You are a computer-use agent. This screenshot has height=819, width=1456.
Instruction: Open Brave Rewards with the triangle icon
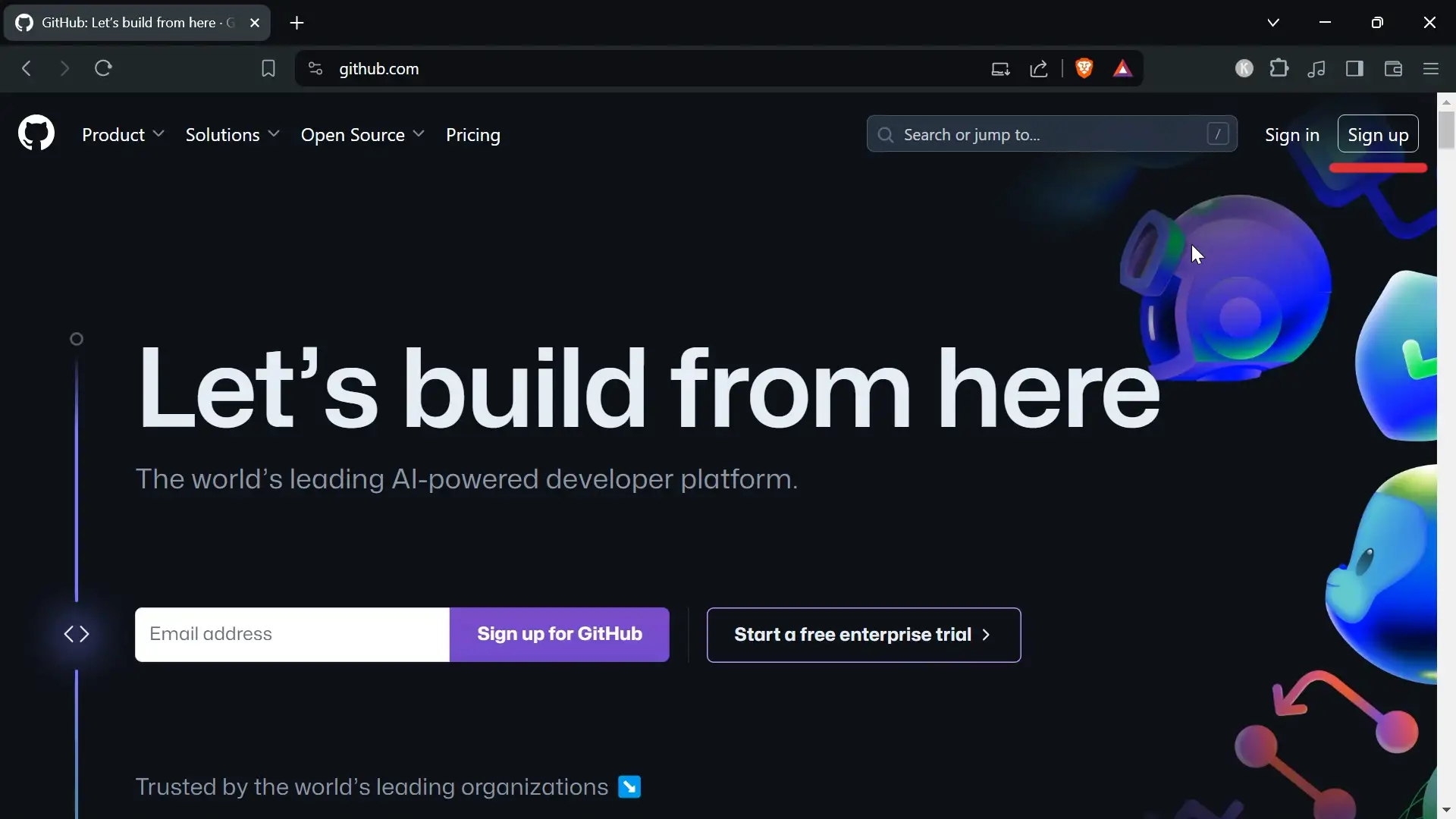click(x=1123, y=68)
